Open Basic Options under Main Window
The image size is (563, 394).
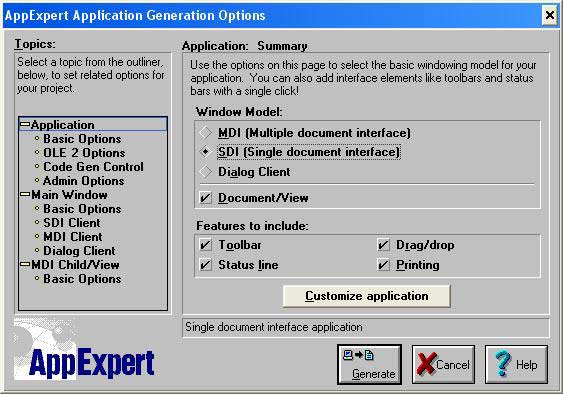point(82,209)
